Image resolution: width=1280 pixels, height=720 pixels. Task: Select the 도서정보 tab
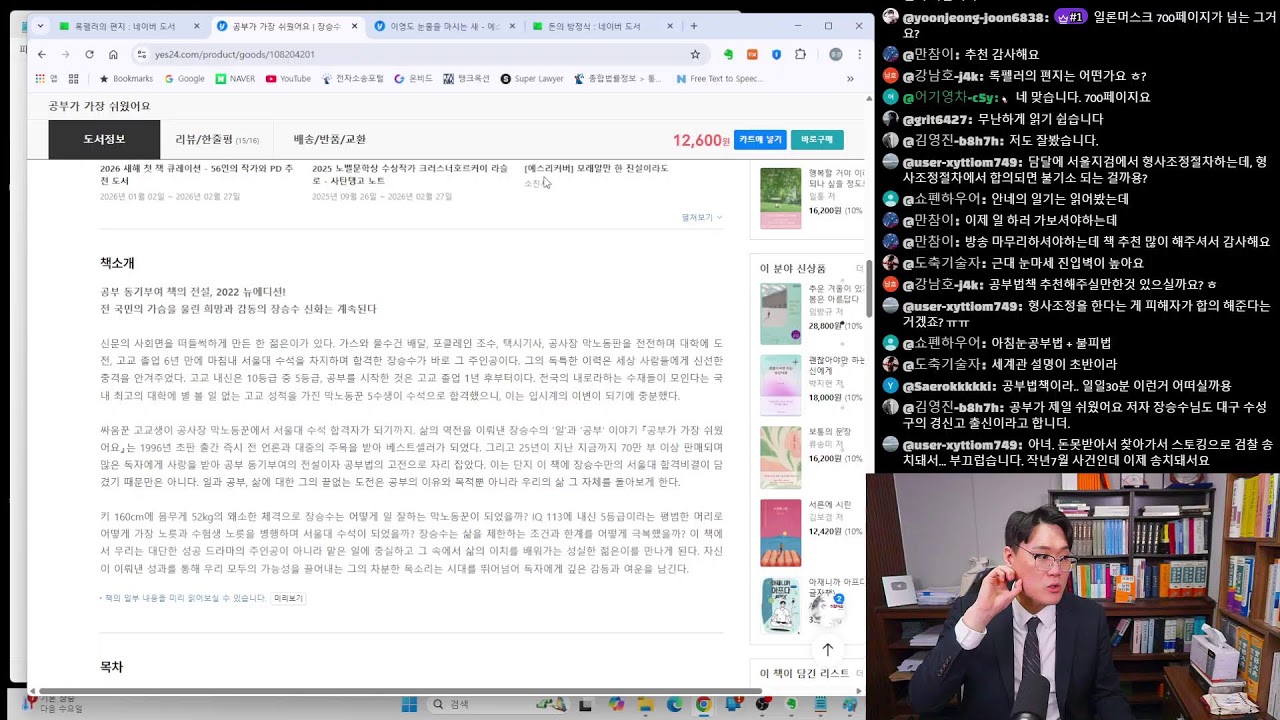click(x=104, y=139)
